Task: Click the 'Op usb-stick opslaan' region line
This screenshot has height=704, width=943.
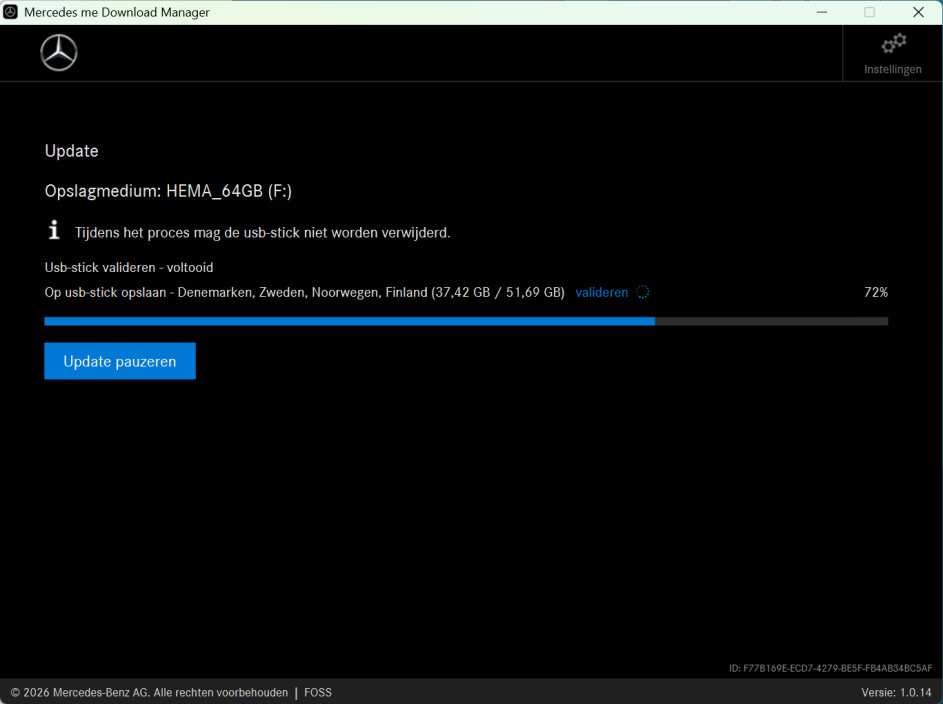Action: tap(304, 293)
